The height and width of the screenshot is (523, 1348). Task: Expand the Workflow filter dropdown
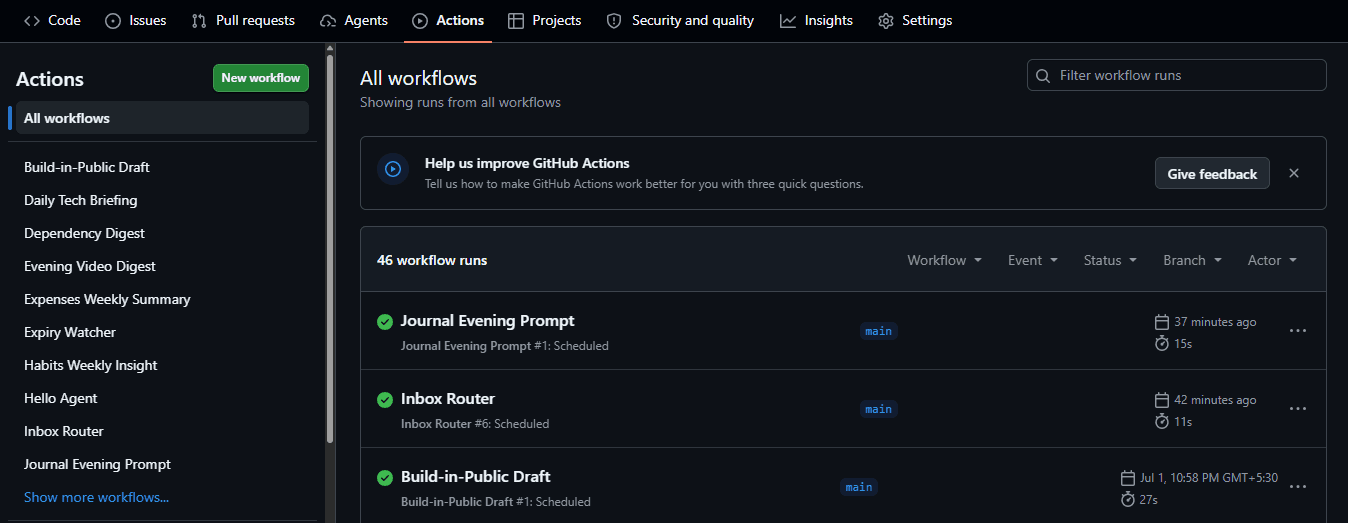click(x=944, y=260)
